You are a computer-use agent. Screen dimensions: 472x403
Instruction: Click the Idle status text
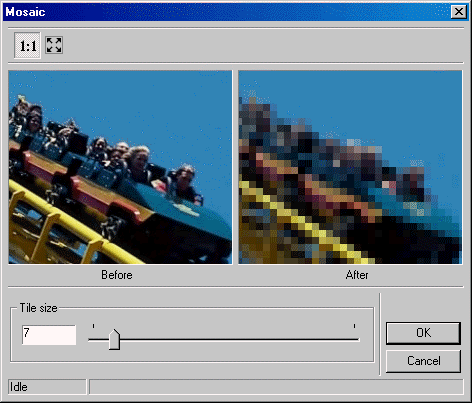click(19, 387)
